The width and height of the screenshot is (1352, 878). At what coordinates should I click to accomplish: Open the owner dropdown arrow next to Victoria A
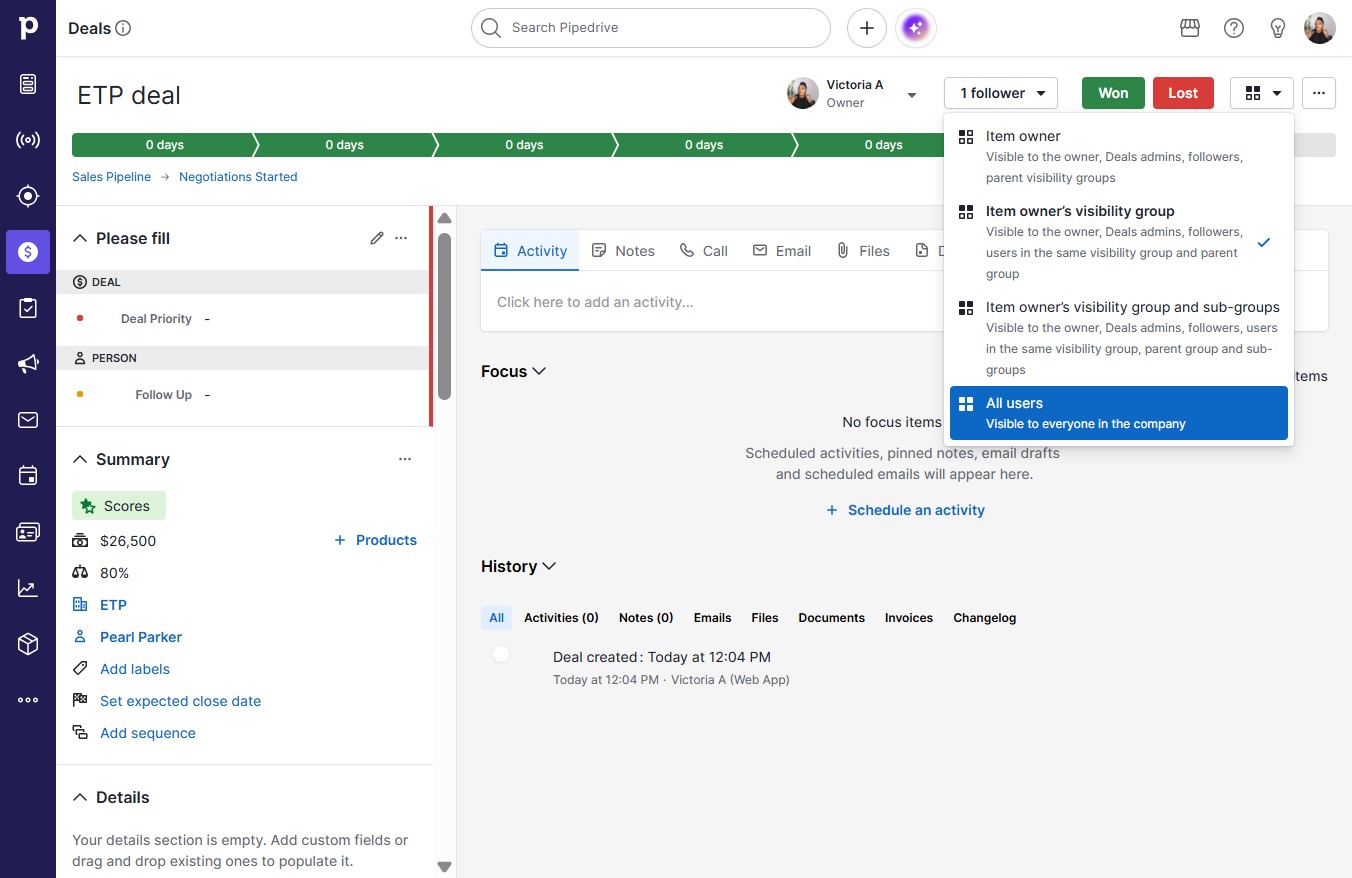[x=912, y=95]
